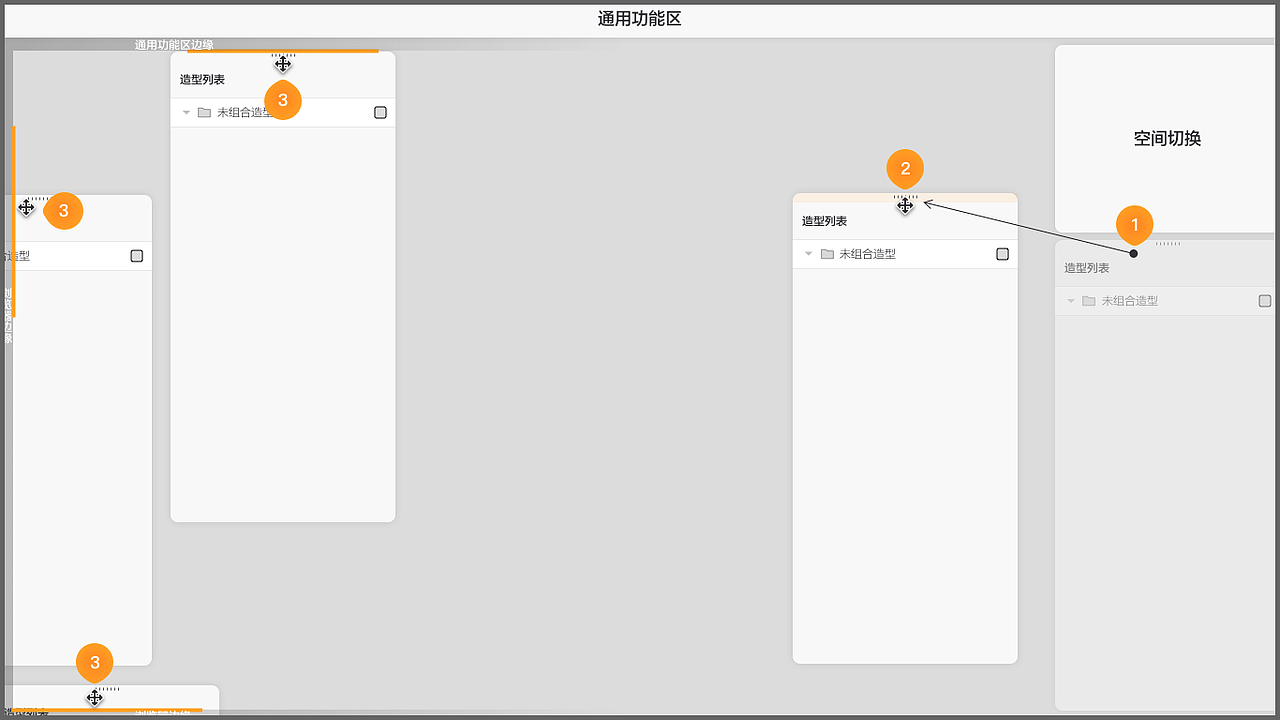This screenshot has width=1280, height=720.
Task: Click the folder icon beside 未组合造型 in the tall panel
Action: [x=204, y=112]
